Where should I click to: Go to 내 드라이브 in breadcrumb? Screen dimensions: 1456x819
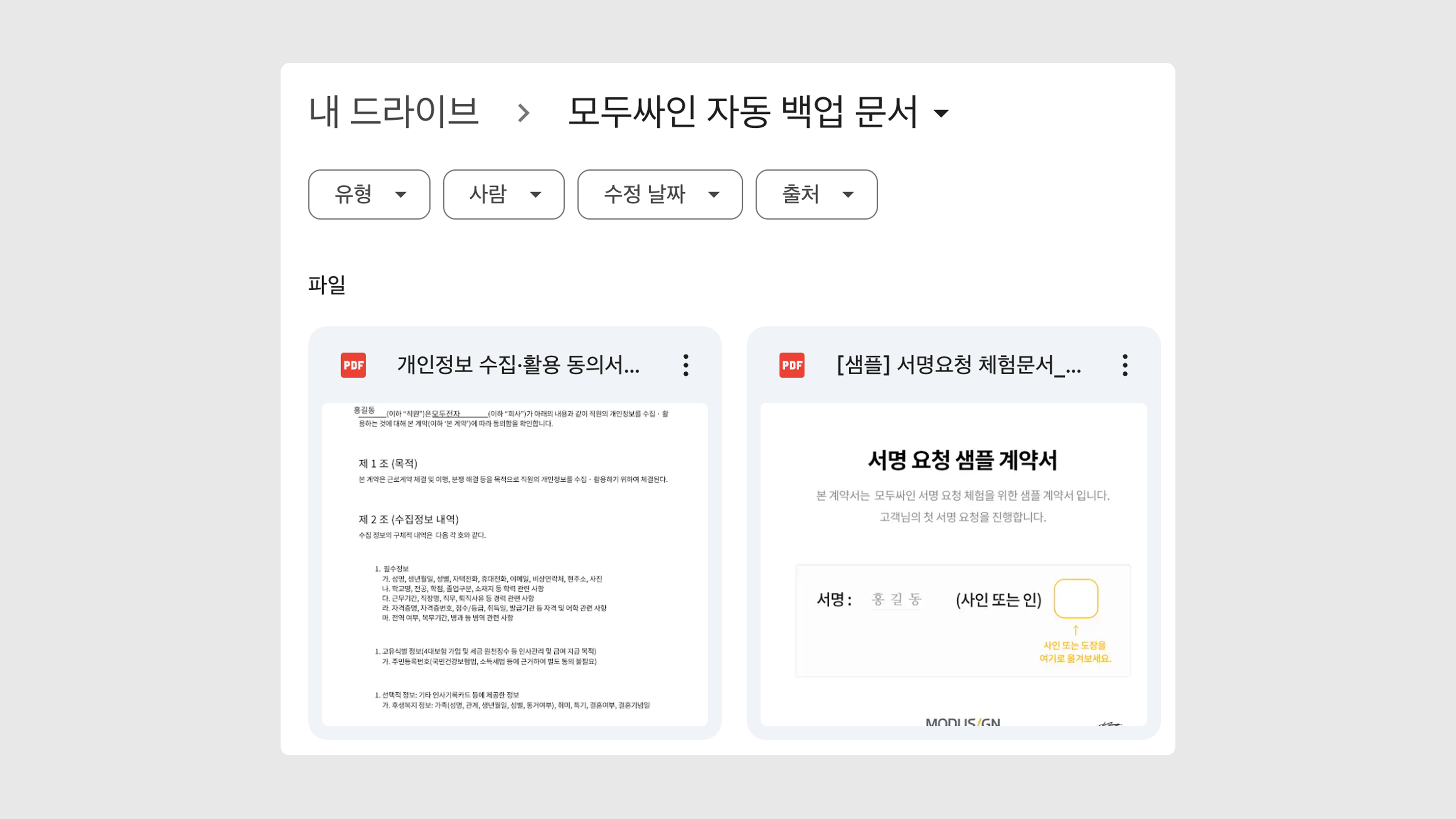tap(394, 111)
